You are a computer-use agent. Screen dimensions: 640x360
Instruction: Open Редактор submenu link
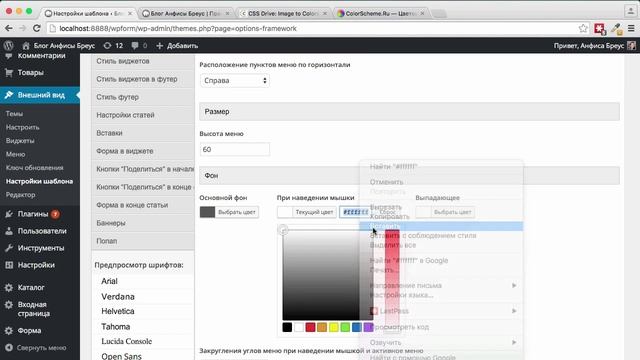click(x=20, y=195)
